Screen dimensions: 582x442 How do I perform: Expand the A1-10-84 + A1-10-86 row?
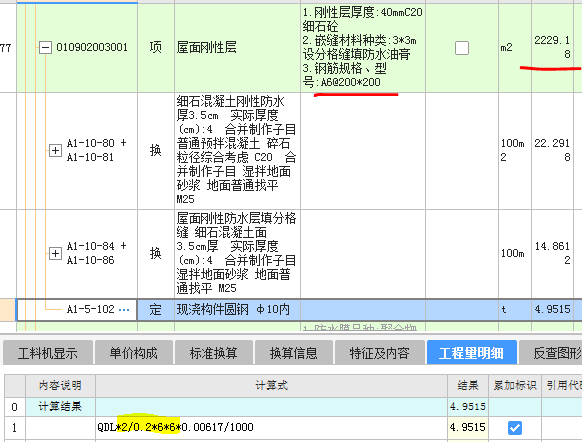pos(55,253)
